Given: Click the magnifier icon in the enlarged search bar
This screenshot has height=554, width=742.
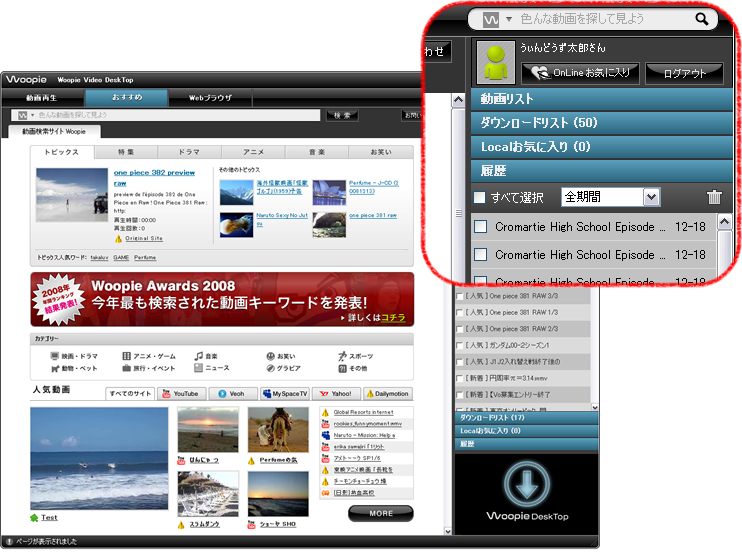Looking at the screenshot, I should point(702,19).
